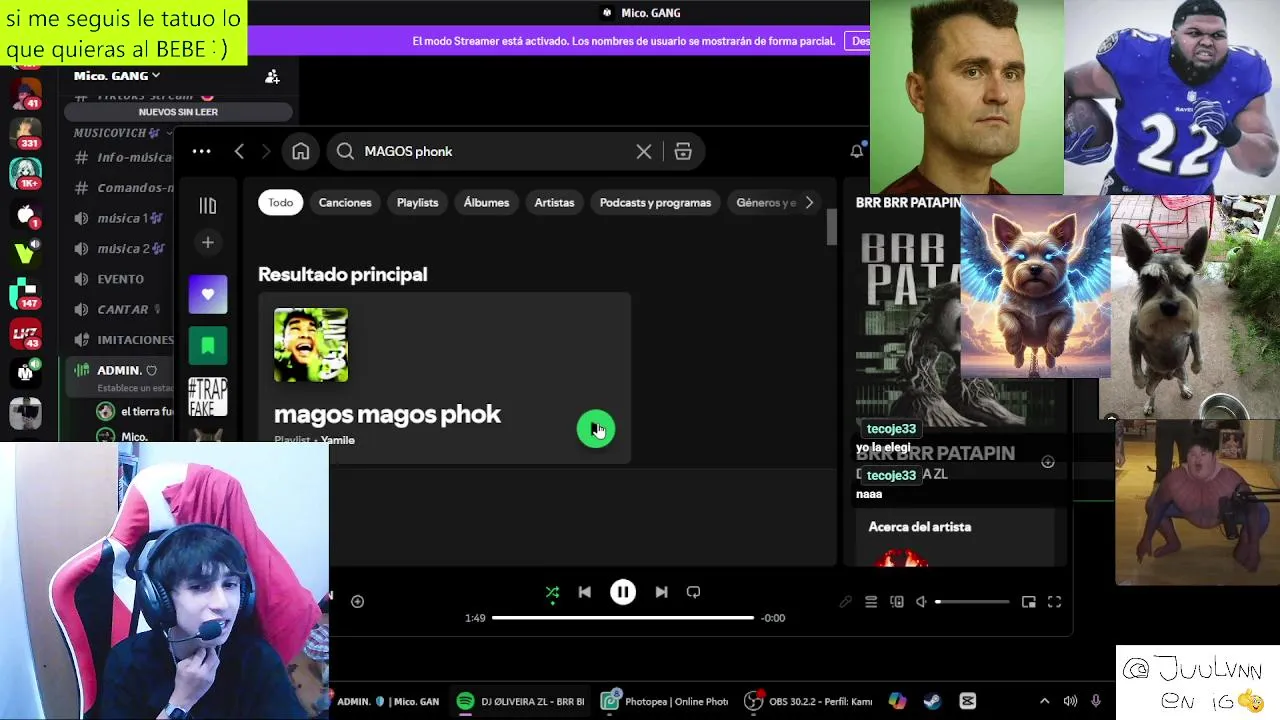Toggle the lyrics microphone icon
This screenshot has width=1280, height=720.
click(845, 601)
